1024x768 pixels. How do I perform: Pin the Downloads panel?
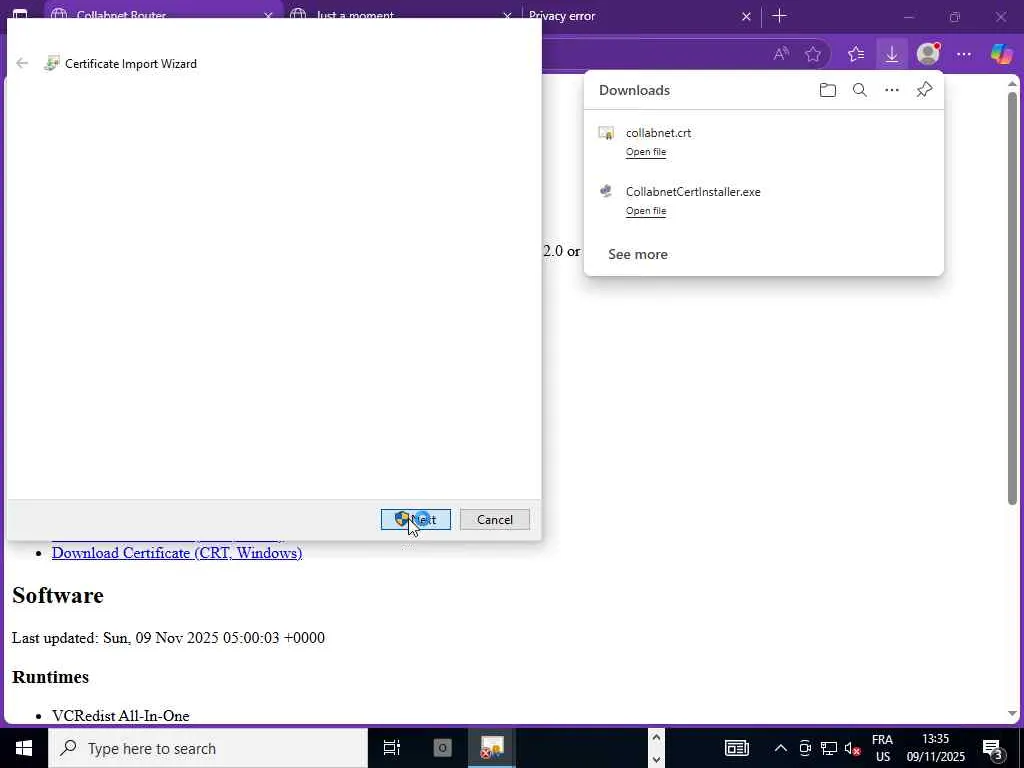coord(924,90)
